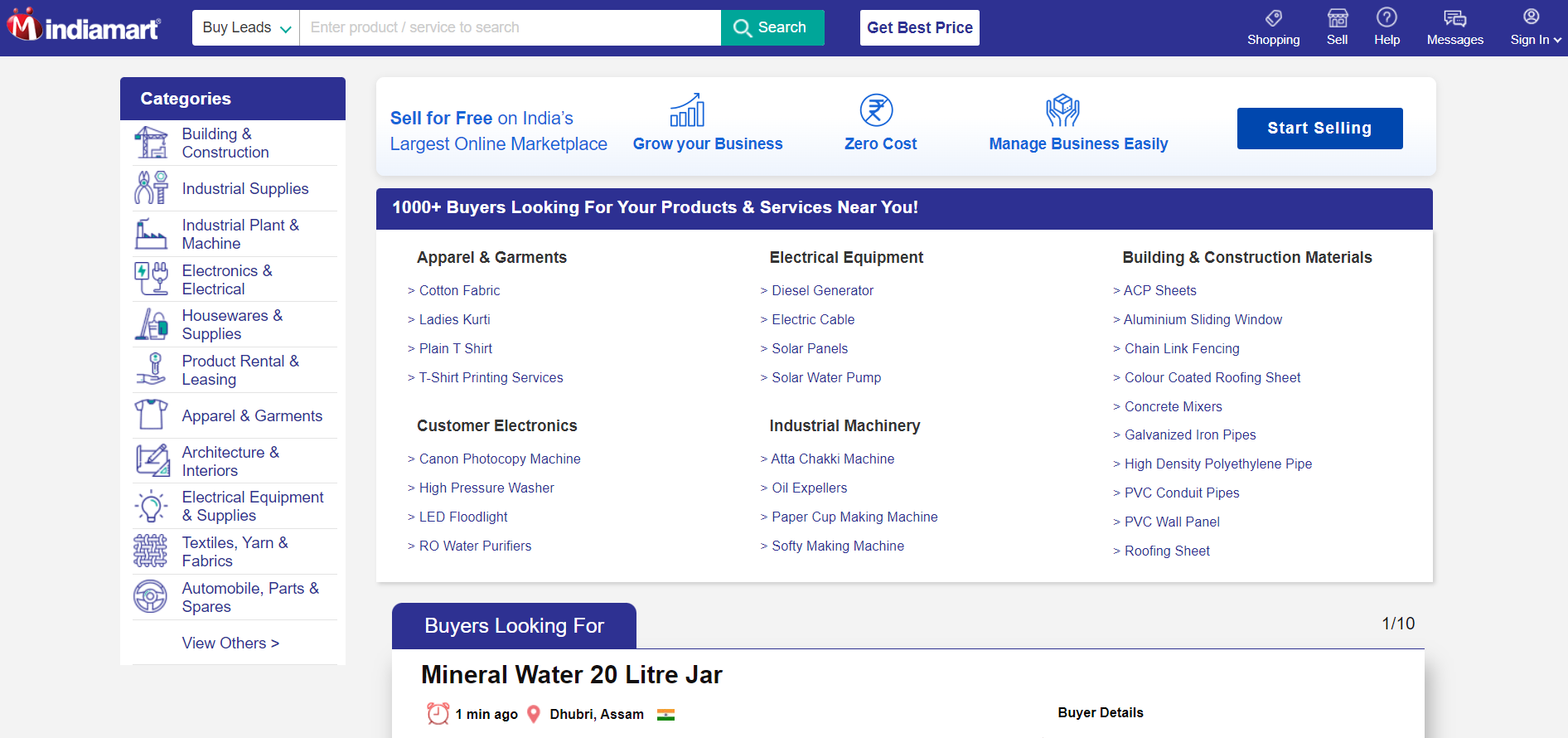The width and height of the screenshot is (1568, 738).
Task: Click the Electrical Equipment light bulb icon
Action: [x=151, y=506]
